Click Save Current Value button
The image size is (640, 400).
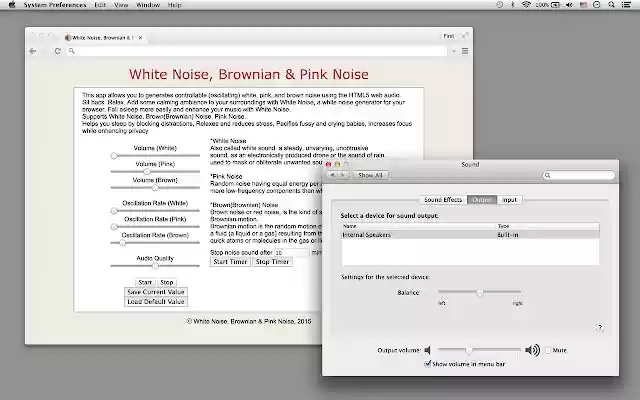[156, 292]
